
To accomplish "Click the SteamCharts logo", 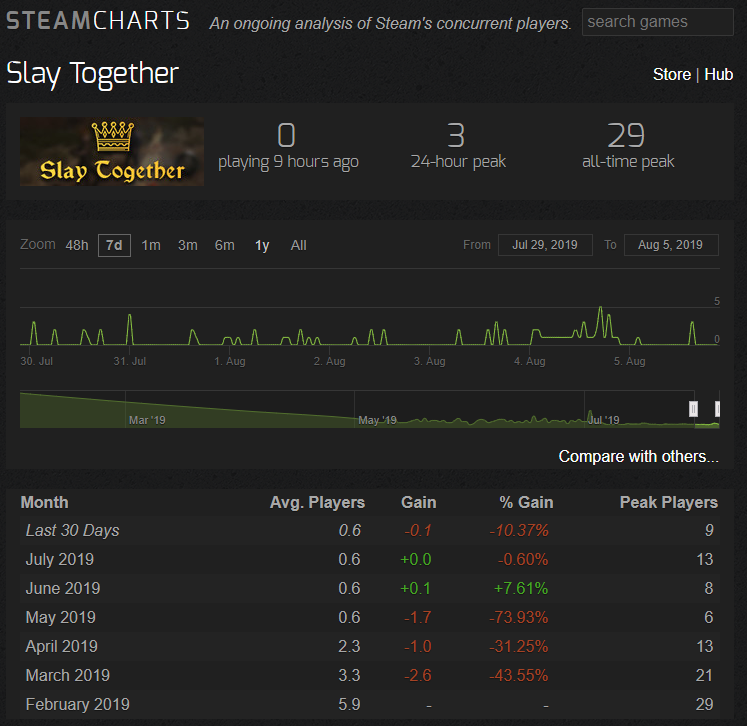I will coord(98,21).
